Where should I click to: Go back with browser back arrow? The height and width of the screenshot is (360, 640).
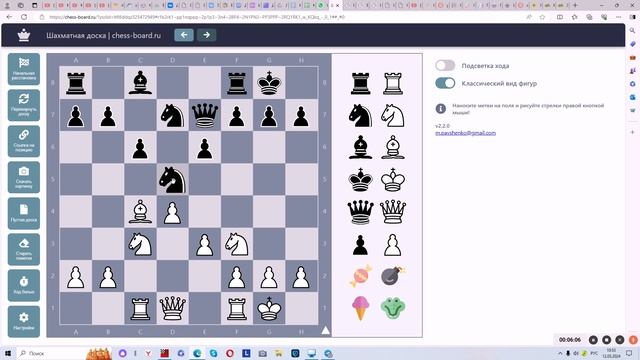tap(9, 17)
